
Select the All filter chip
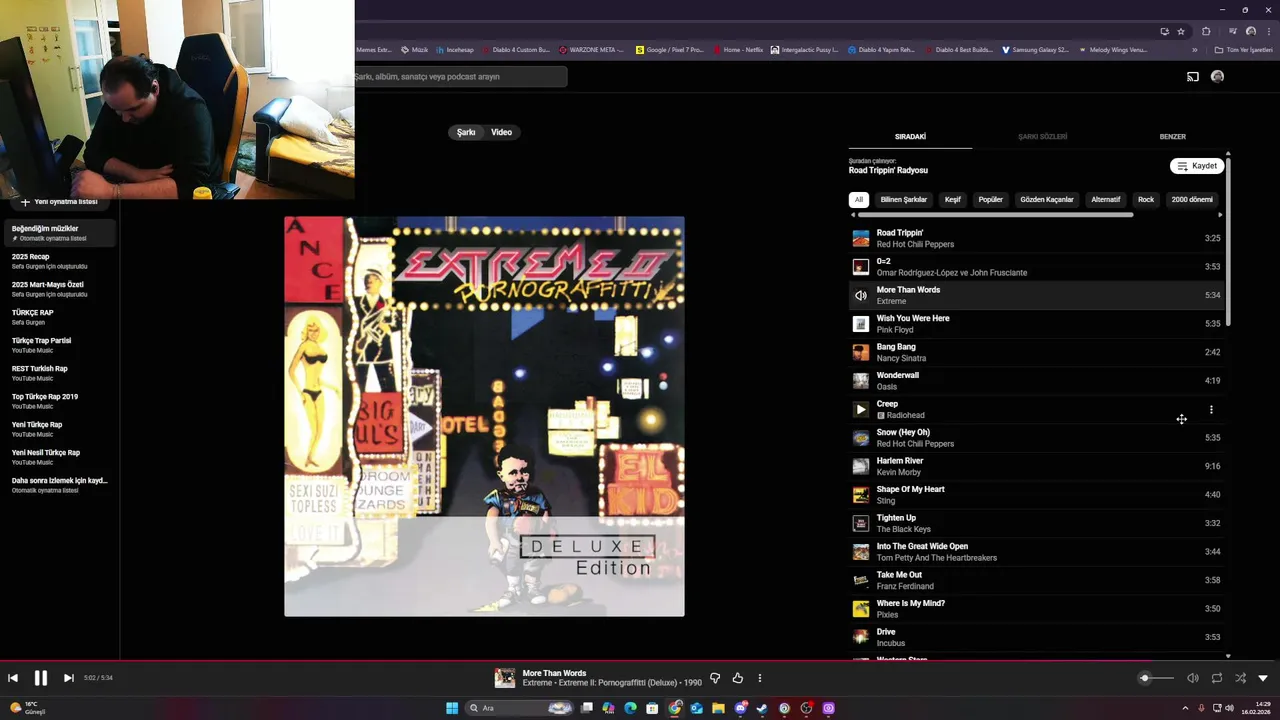pyautogui.click(x=858, y=199)
